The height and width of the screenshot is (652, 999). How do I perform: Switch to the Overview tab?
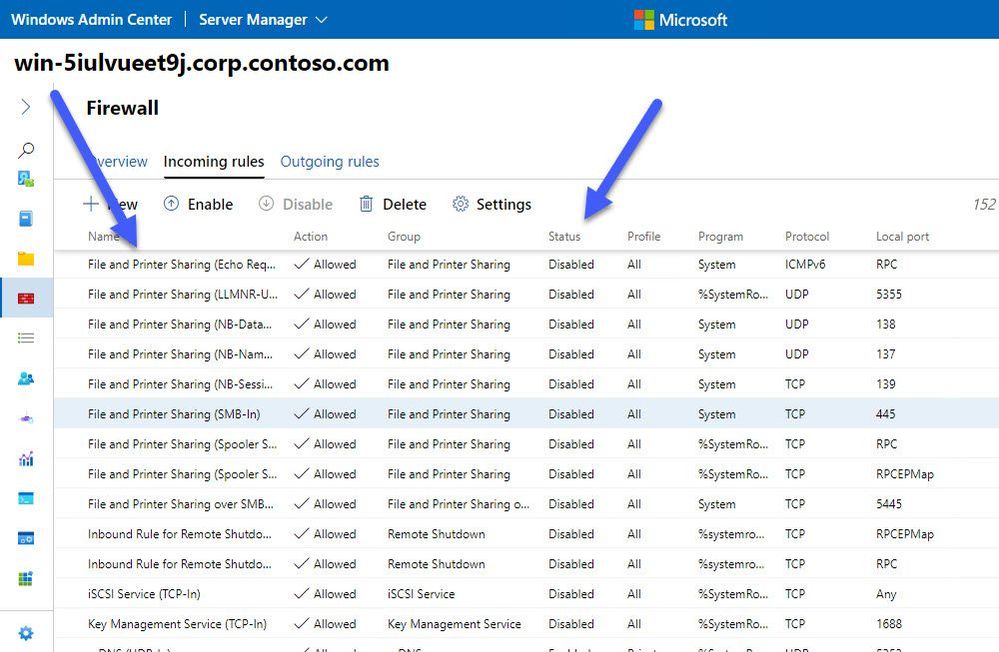click(118, 162)
